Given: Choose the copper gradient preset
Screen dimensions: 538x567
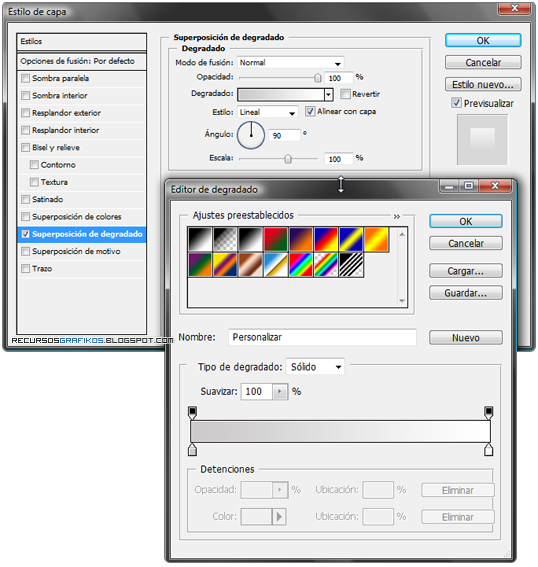Looking at the screenshot, I should (250, 265).
